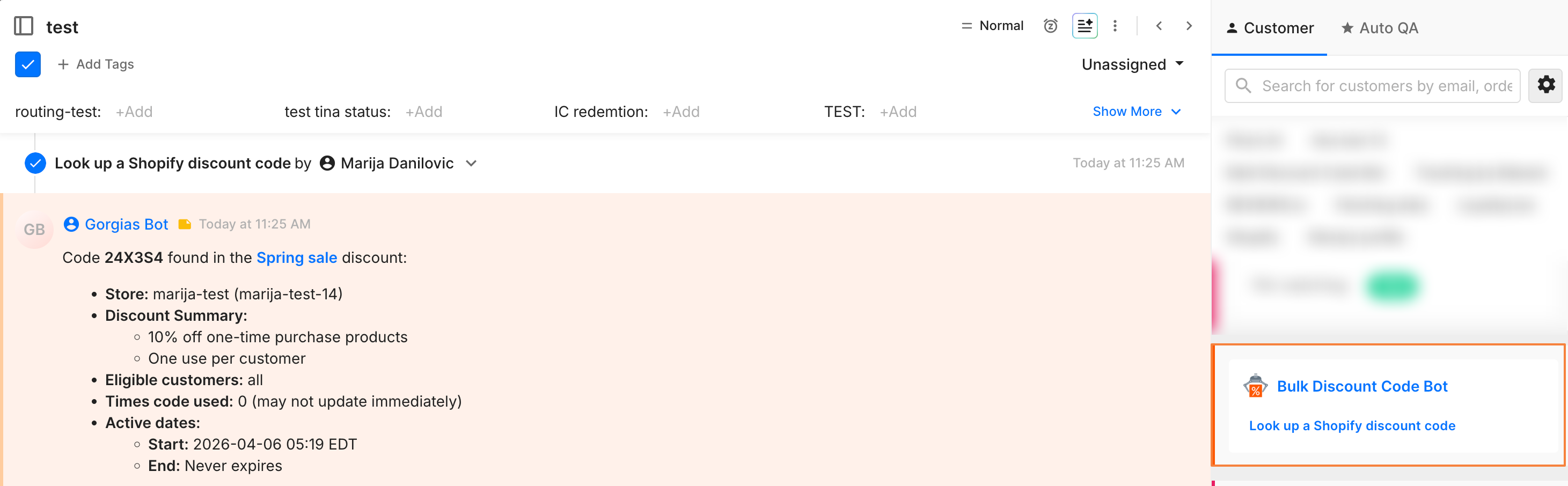Switch to the Customer tab
This screenshot has width=1568, height=486.
point(1270,28)
